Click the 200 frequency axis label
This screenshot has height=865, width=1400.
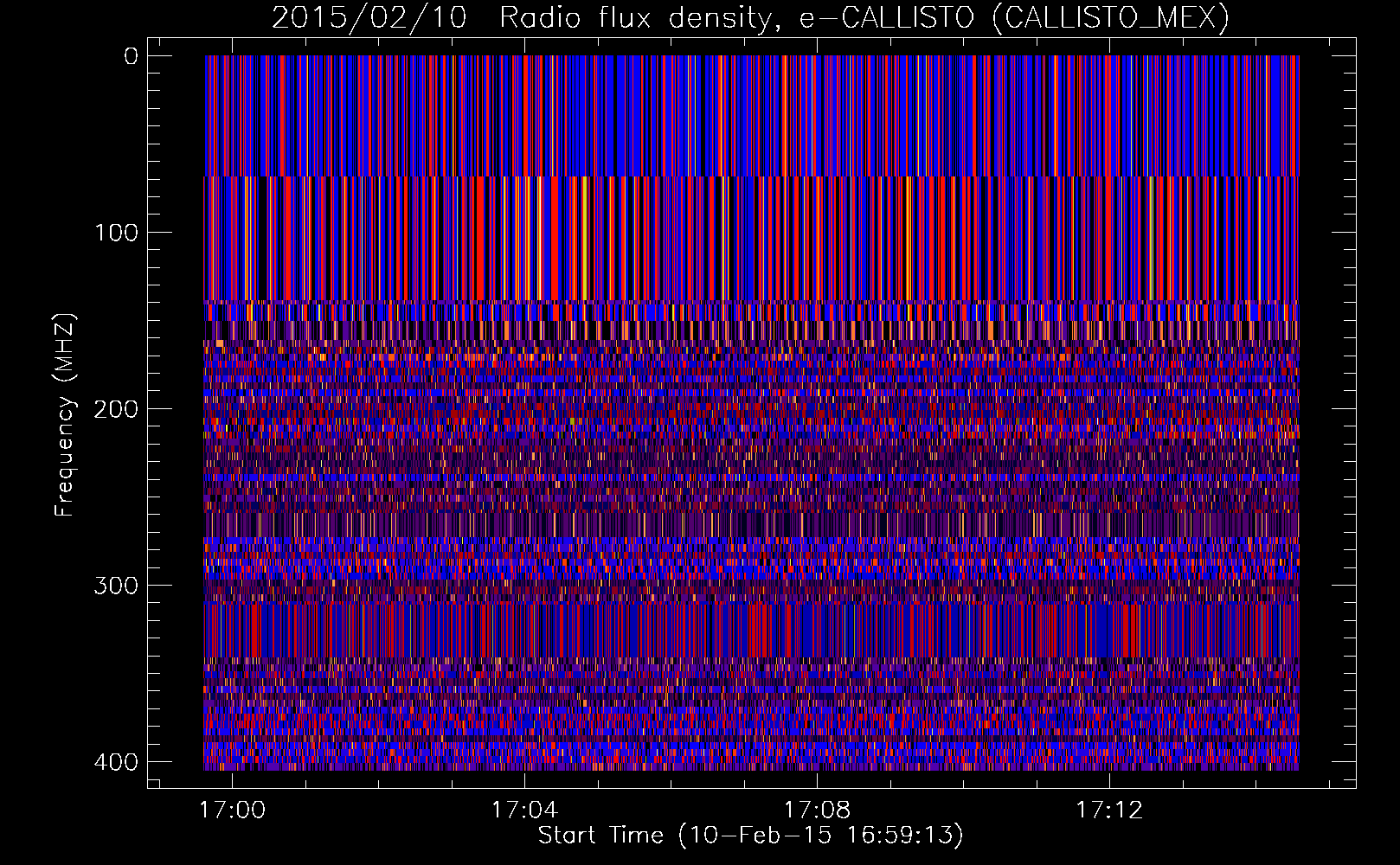(115, 409)
